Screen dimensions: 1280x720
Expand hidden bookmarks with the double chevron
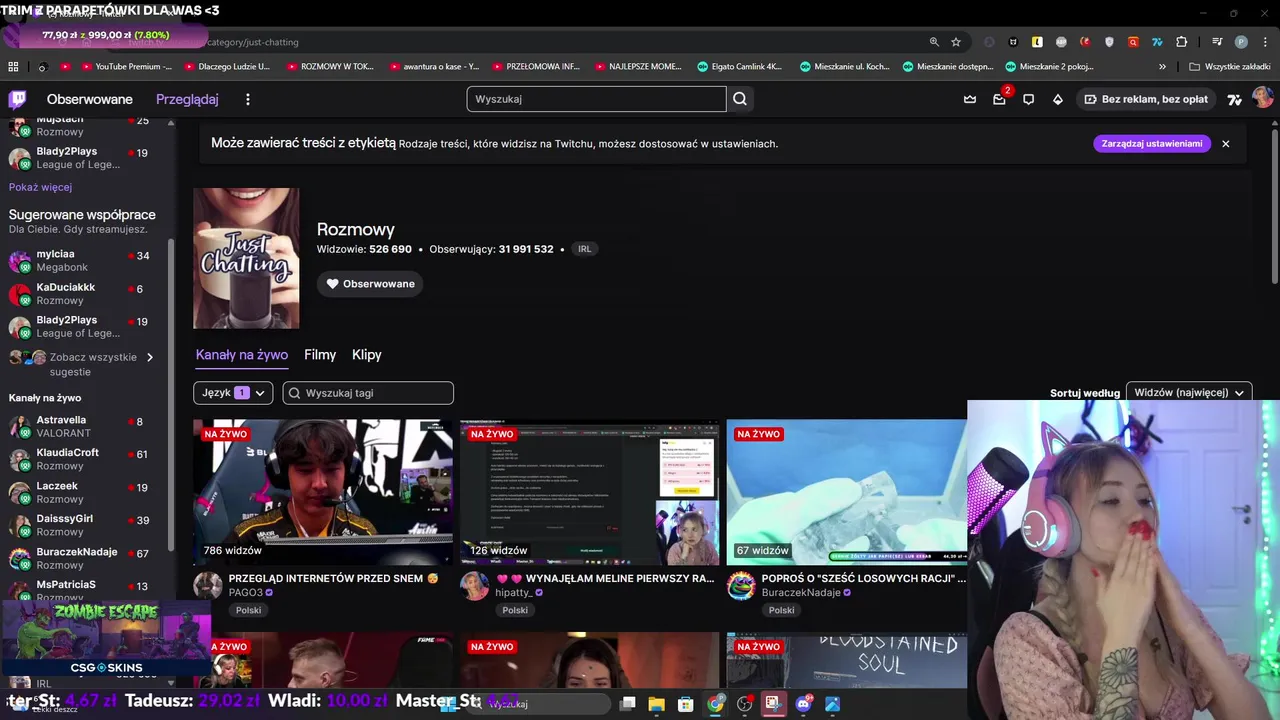tap(1162, 67)
